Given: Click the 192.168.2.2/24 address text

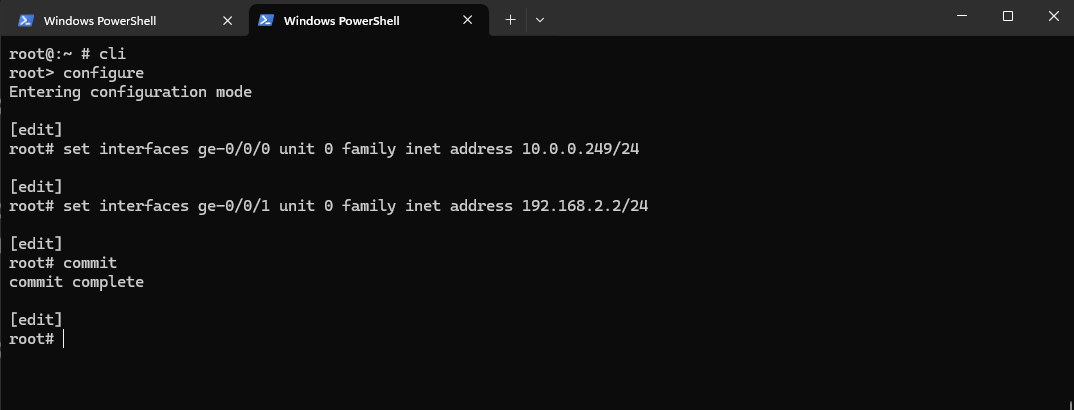Looking at the screenshot, I should (x=585, y=205).
